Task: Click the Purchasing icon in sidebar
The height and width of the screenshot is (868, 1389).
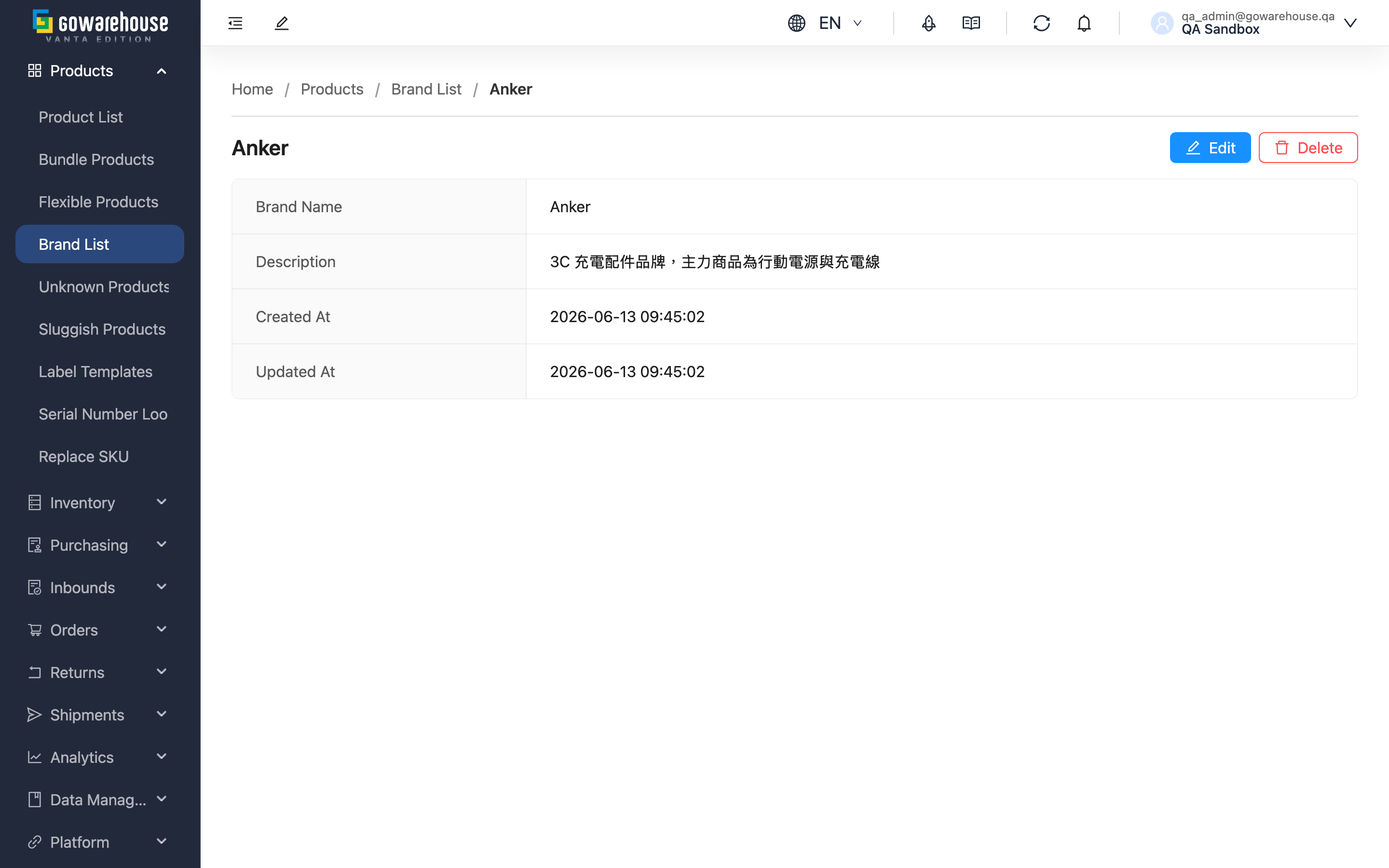Action: 34,545
